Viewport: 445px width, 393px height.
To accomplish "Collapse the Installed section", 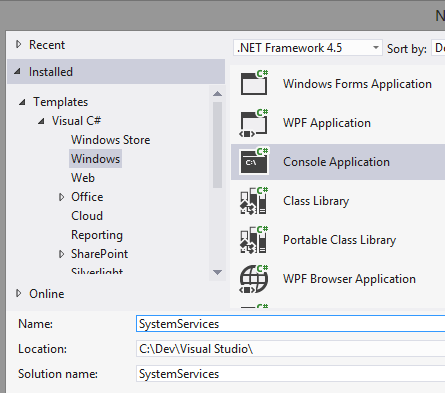I will 17,71.
